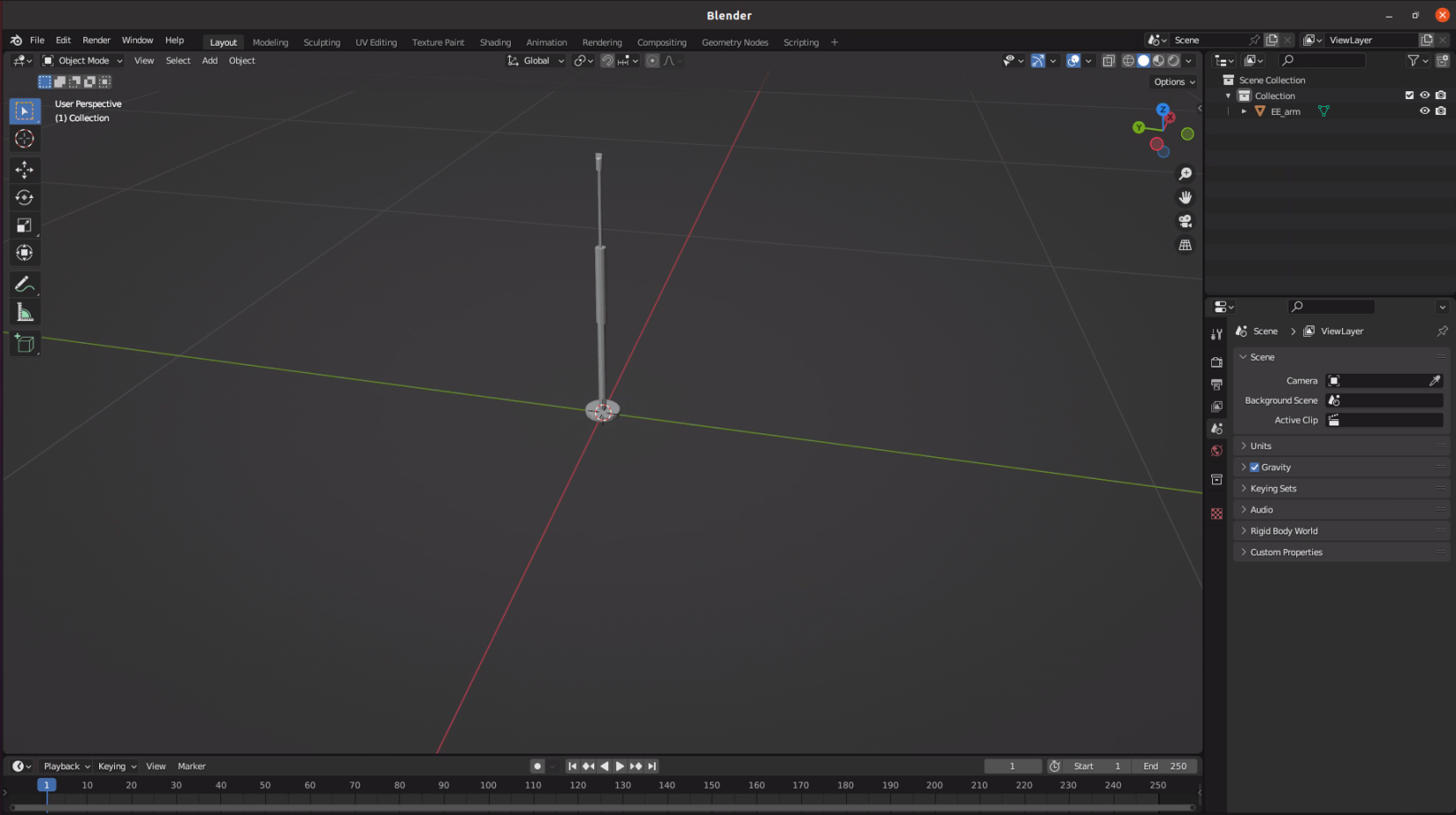
Task: Click the search field in the outliner
Action: point(1323,61)
